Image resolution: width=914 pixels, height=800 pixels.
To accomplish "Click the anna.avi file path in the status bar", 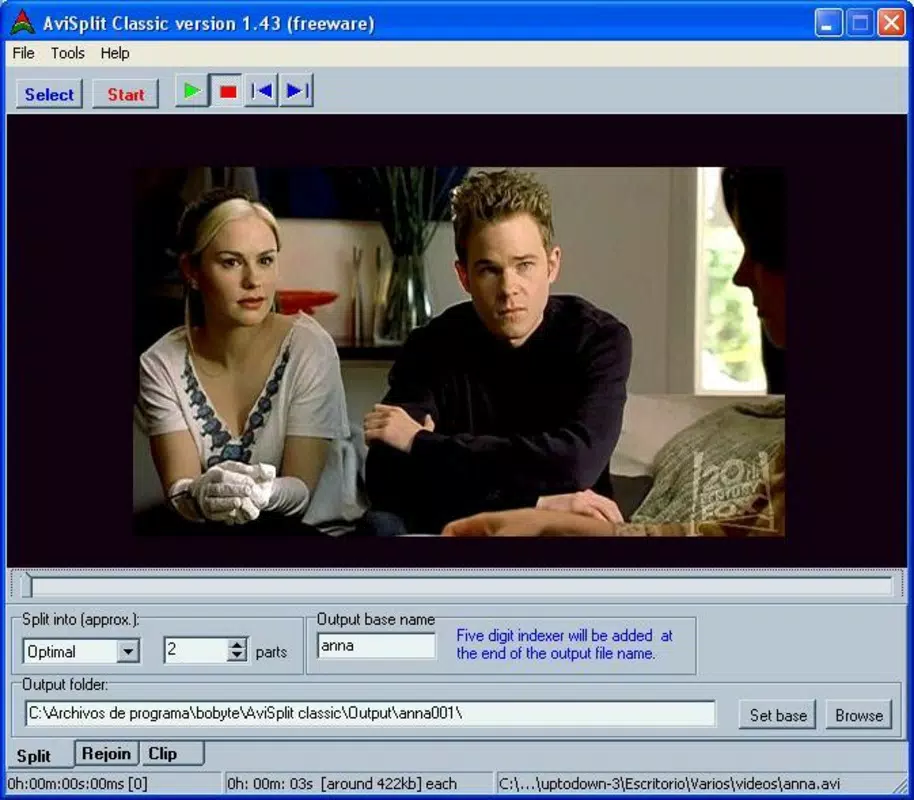I will click(x=670, y=784).
